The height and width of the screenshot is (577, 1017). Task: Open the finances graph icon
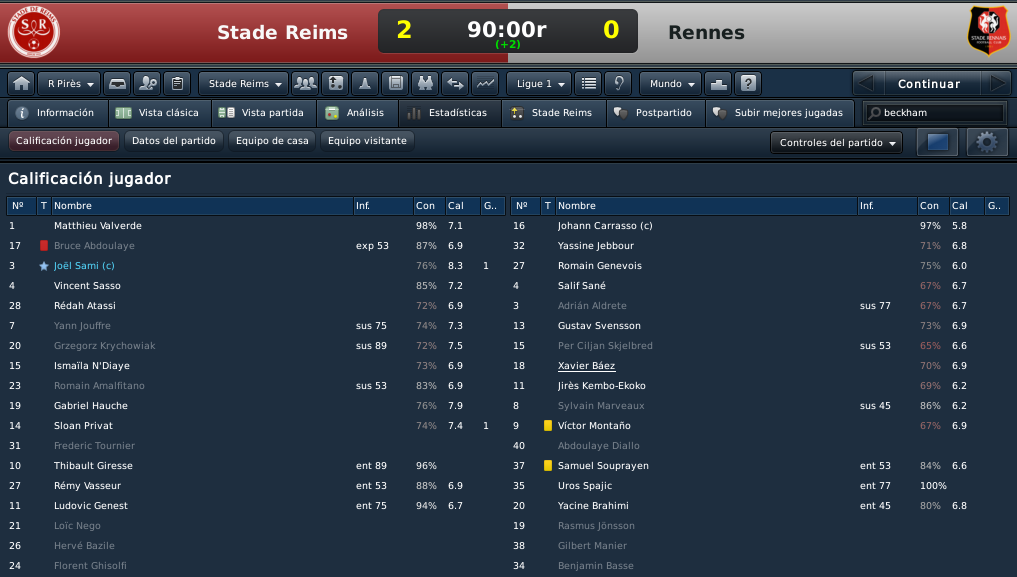point(485,84)
